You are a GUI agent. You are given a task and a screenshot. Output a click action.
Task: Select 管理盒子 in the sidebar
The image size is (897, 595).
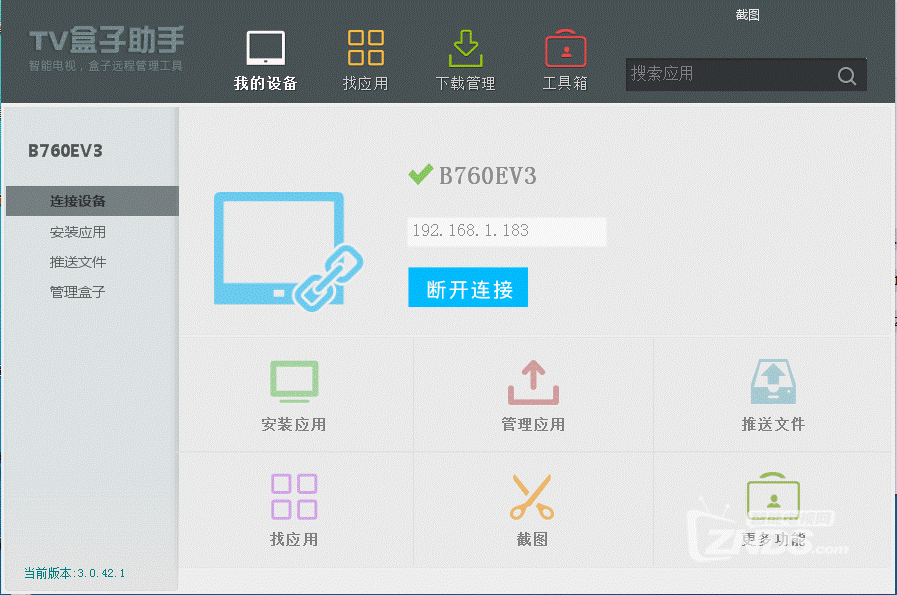(x=78, y=292)
